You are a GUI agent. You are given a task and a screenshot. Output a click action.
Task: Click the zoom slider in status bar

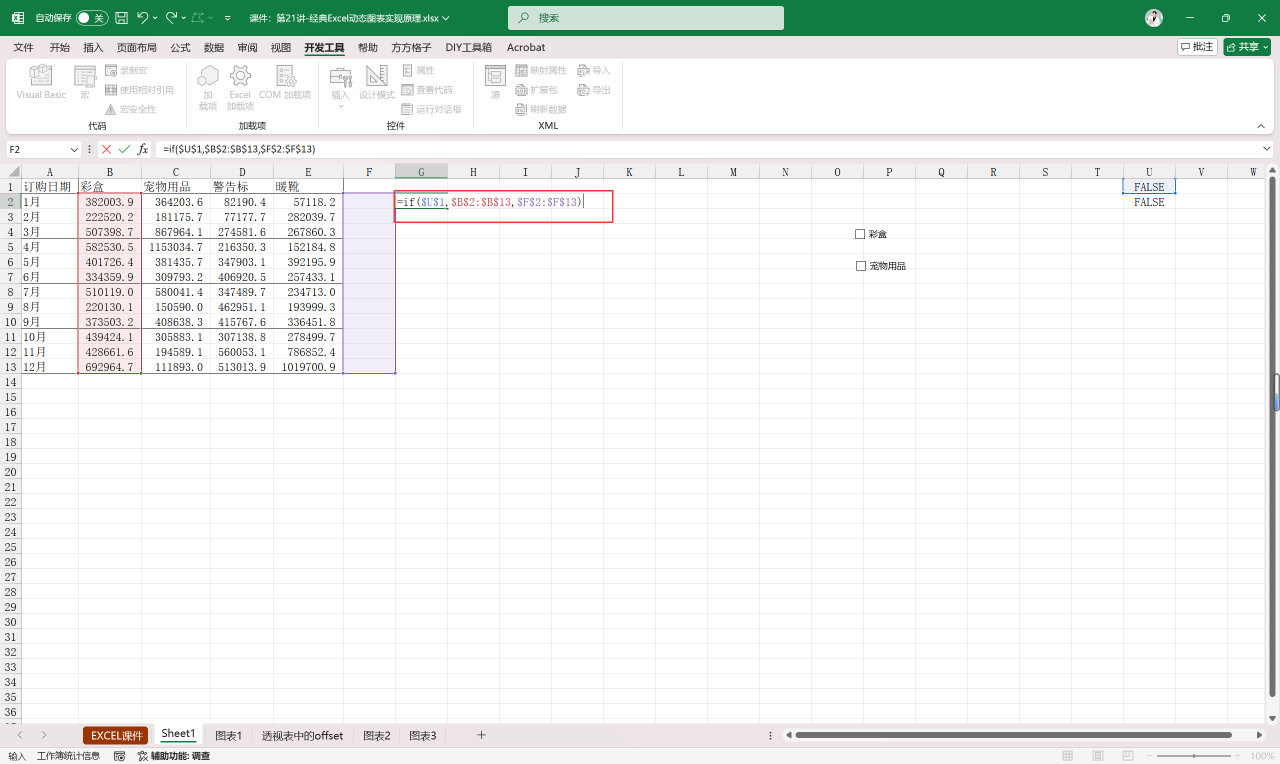point(1193,756)
